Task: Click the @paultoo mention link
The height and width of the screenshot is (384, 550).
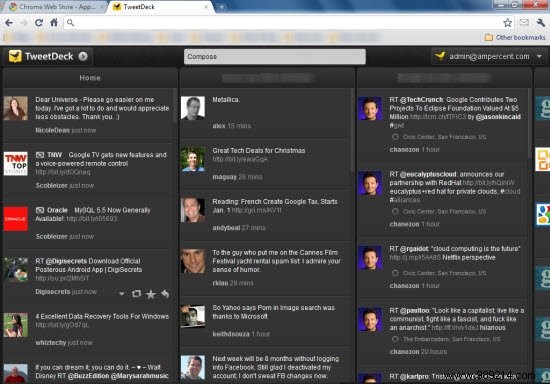Action: click(414, 311)
